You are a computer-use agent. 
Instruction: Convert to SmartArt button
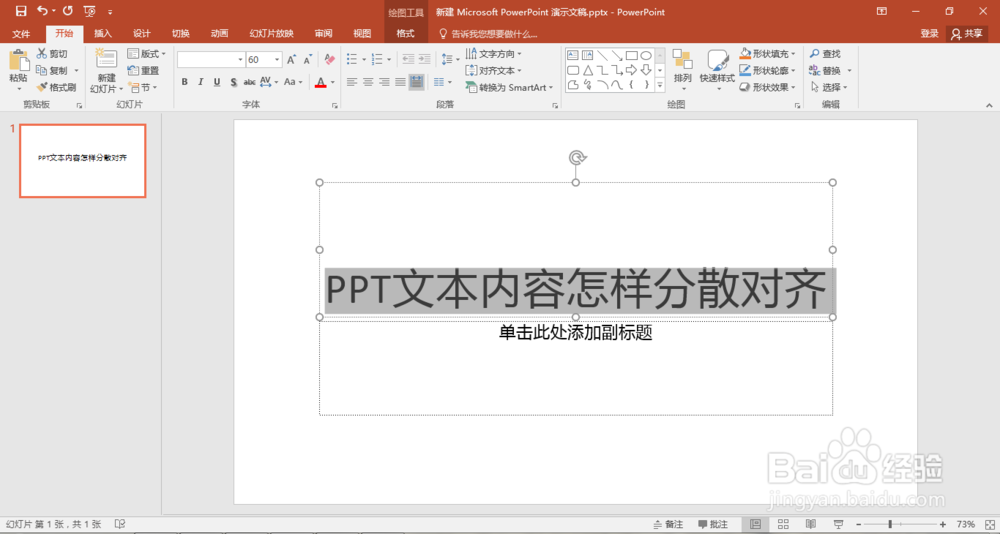point(508,87)
